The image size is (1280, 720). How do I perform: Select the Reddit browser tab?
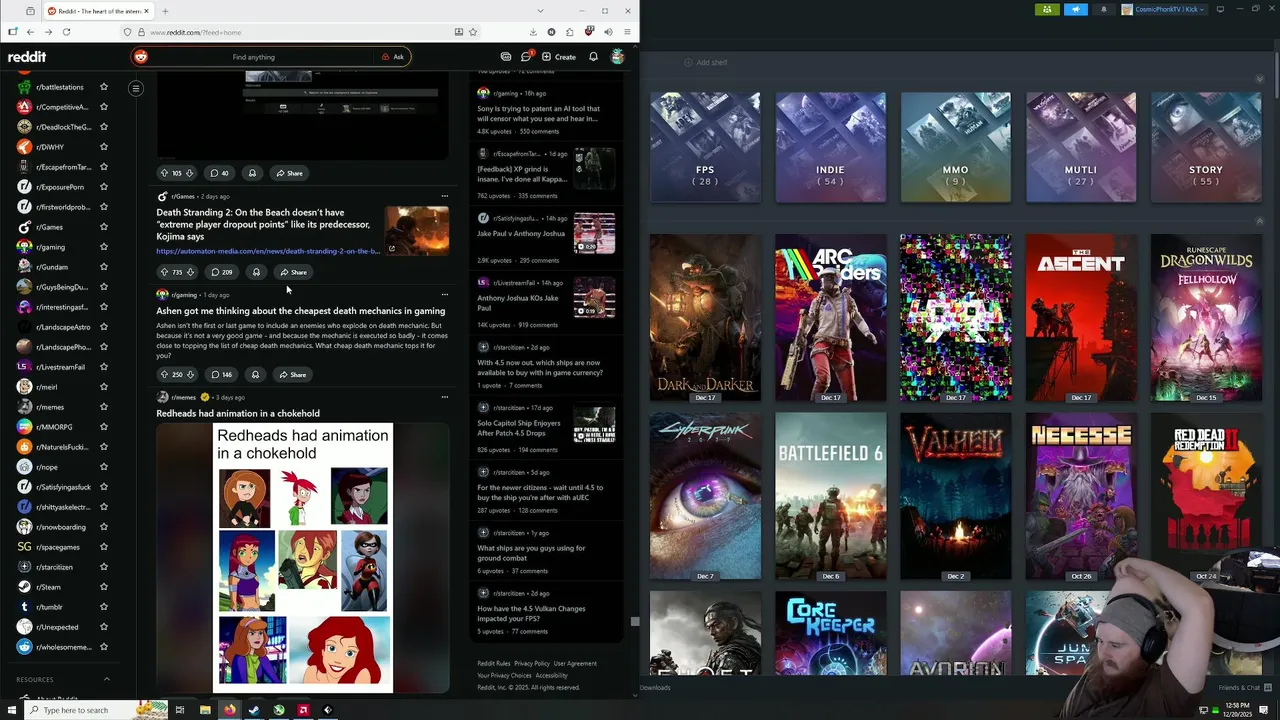pyautogui.click(x=97, y=11)
